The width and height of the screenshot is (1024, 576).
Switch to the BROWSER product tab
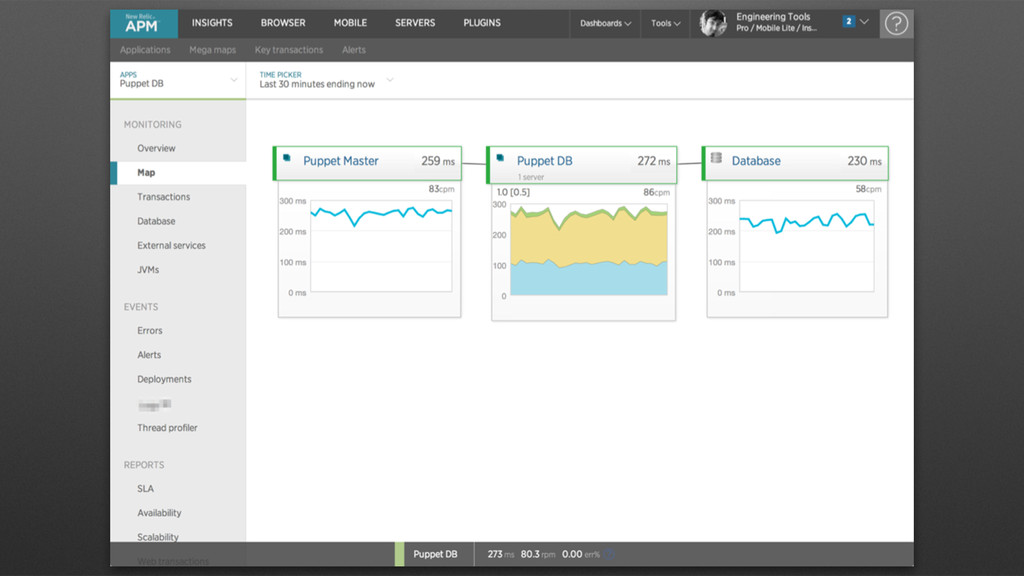click(x=283, y=23)
